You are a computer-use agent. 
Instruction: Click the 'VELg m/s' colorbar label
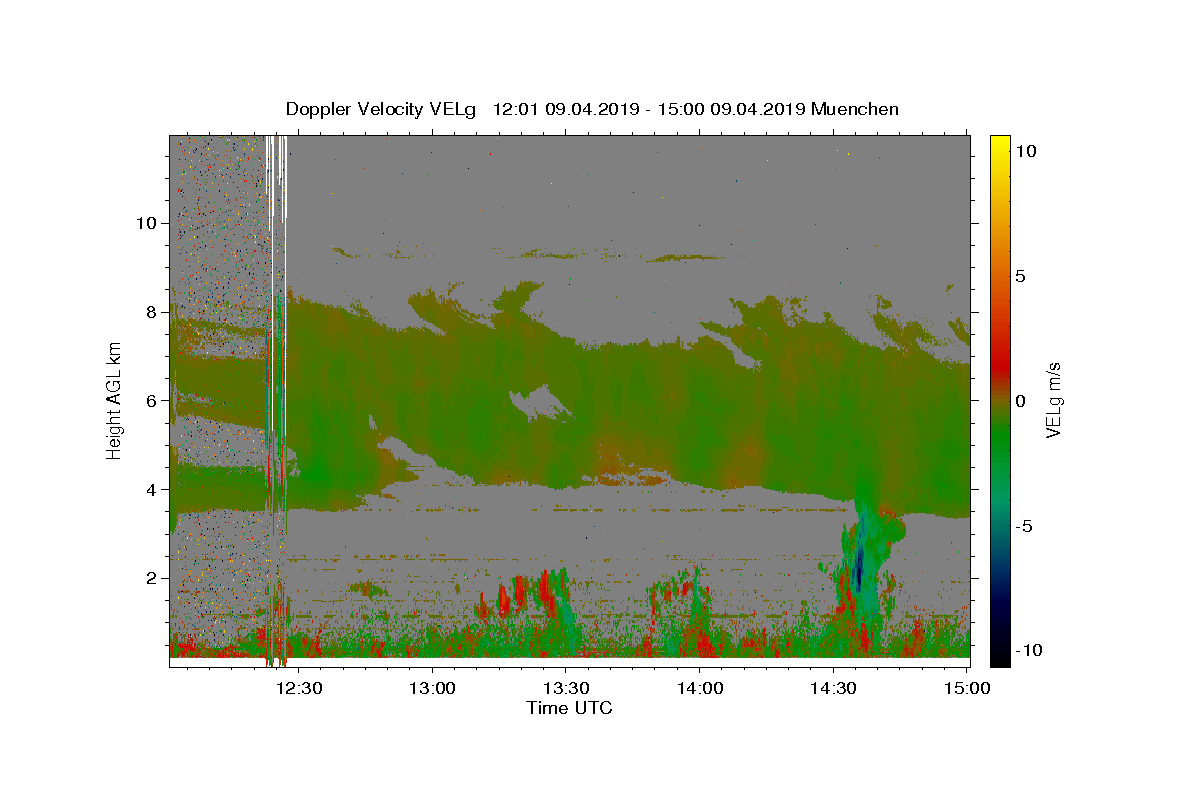point(1053,400)
